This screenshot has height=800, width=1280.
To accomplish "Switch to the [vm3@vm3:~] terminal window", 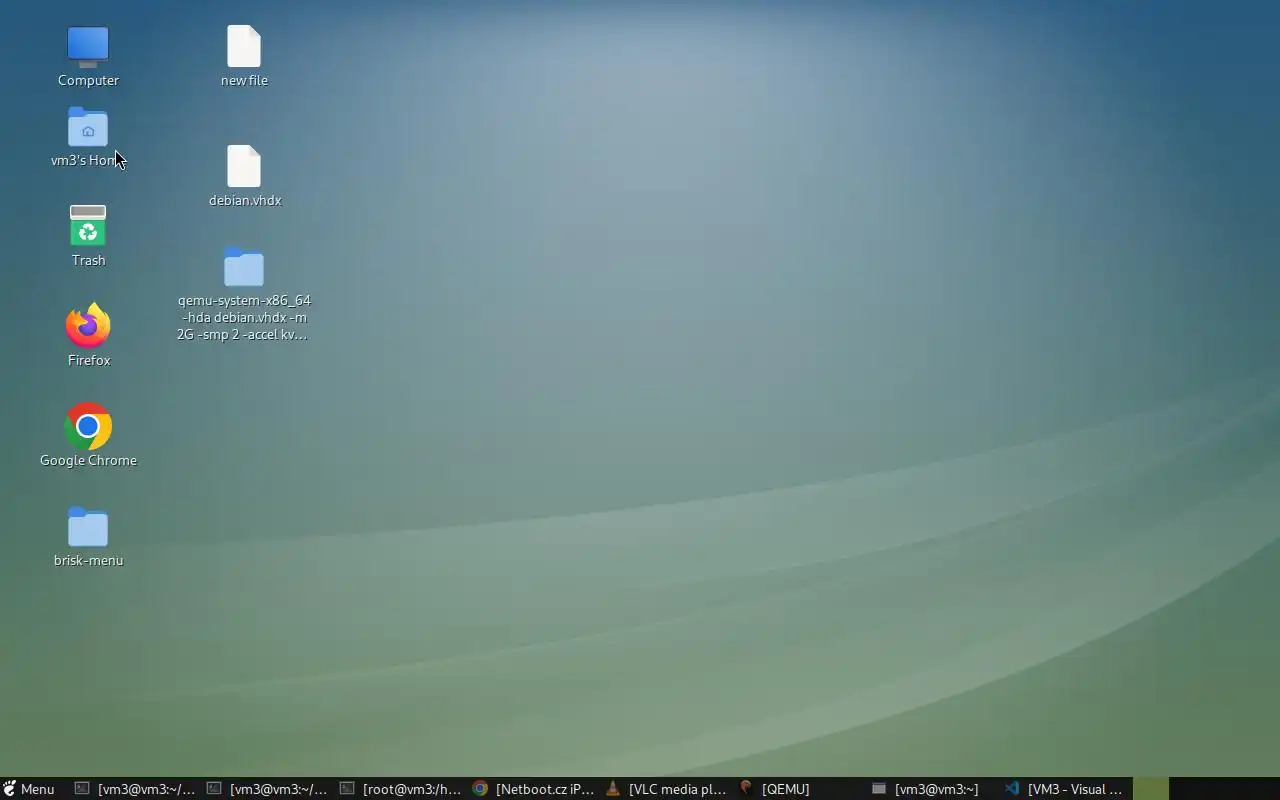I will (x=933, y=789).
